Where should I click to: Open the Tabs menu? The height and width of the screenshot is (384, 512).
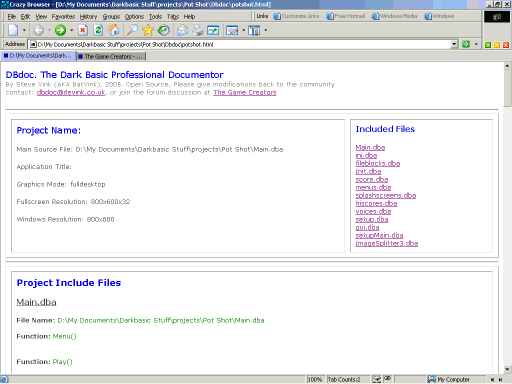(x=173, y=16)
